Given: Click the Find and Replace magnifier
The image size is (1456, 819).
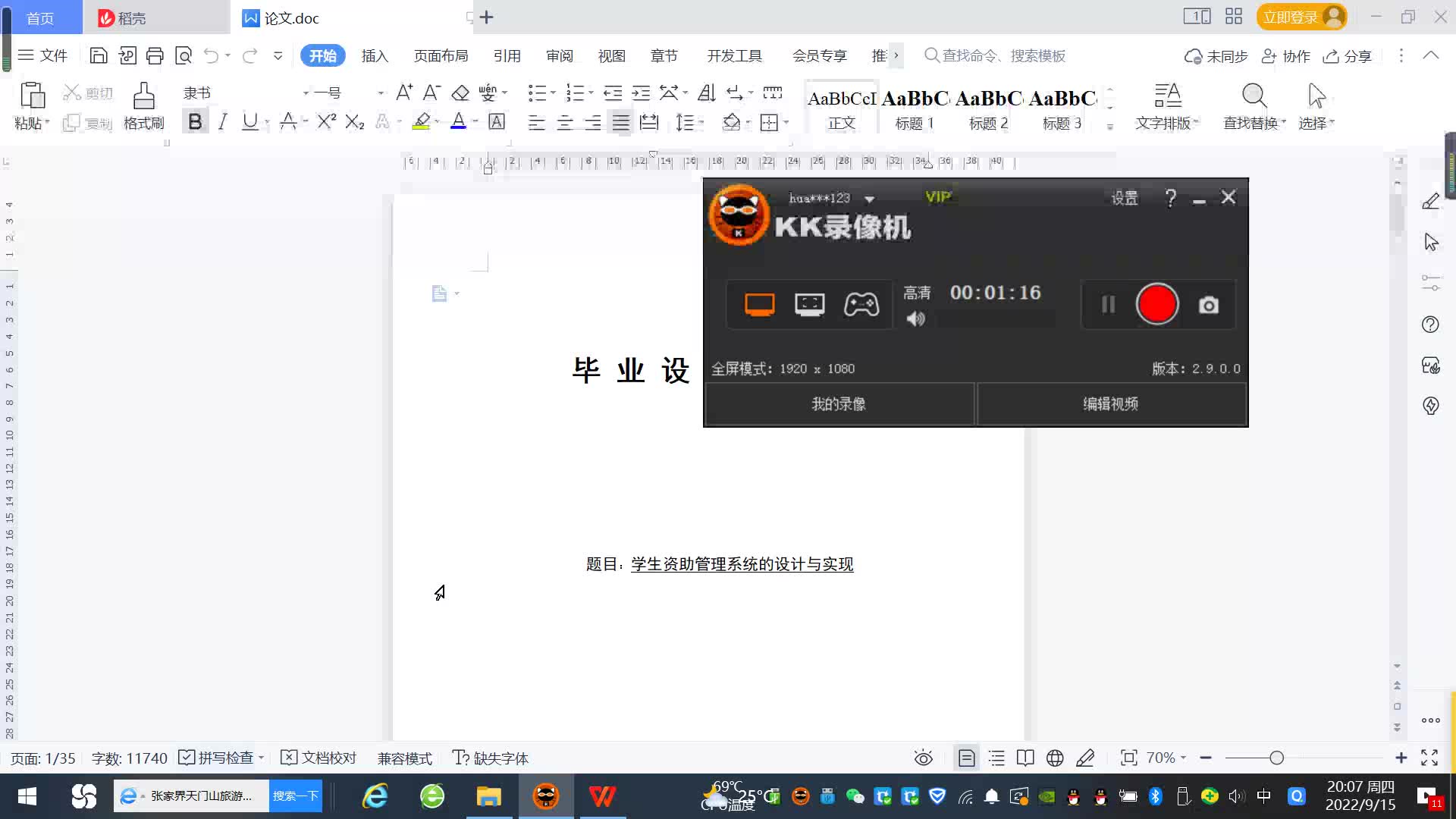Looking at the screenshot, I should click(1254, 96).
